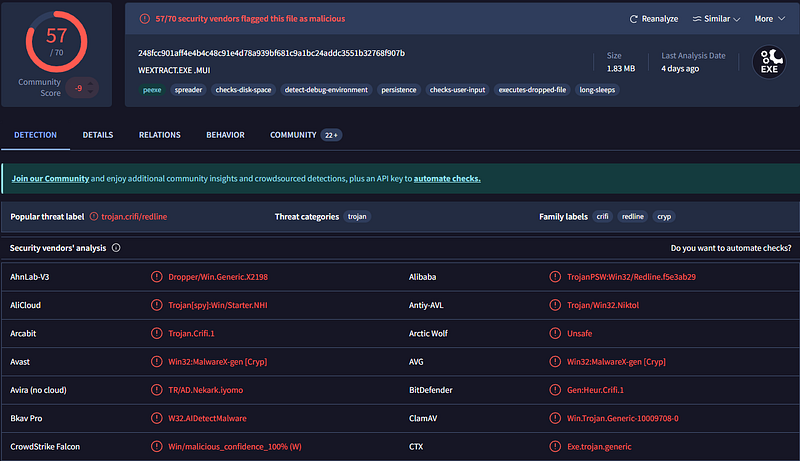Click Dropper/Win.Generic.X2198 detection text

pos(218,277)
